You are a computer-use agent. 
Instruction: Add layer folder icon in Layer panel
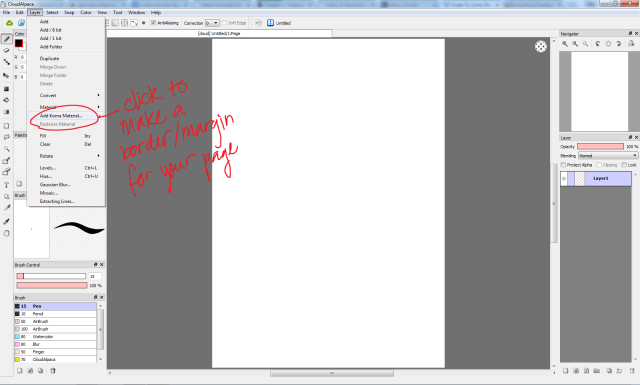tap(597, 371)
